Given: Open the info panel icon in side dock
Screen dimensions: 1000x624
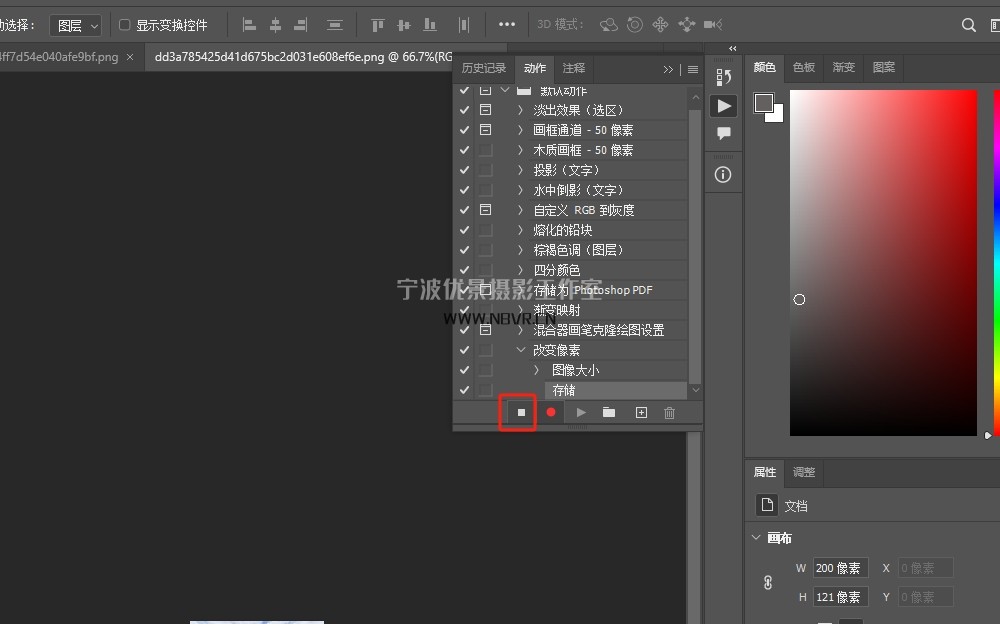Looking at the screenshot, I should (723, 174).
